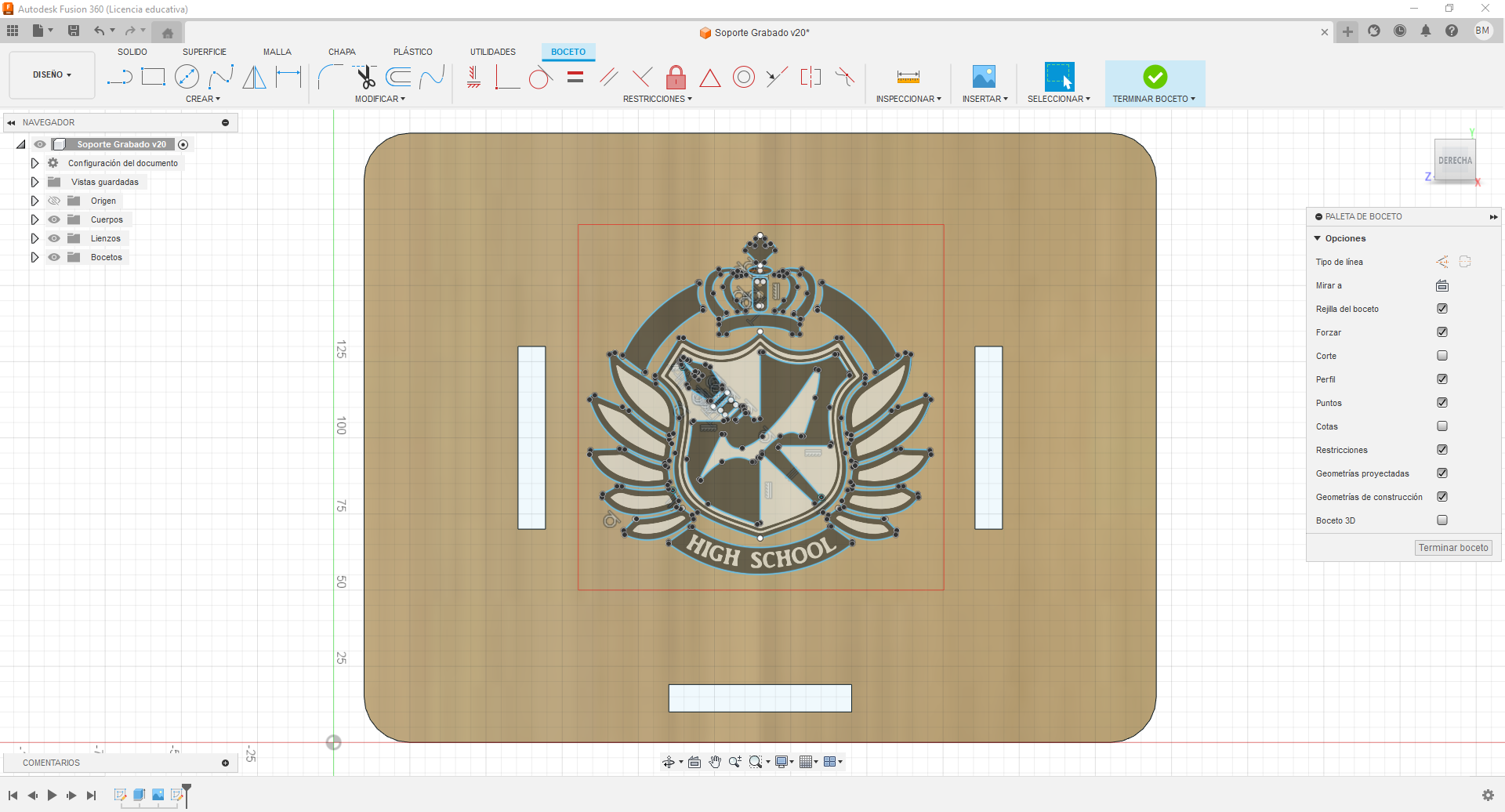Expand the Bocetos folder
The image size is (1505, 812).
[34, 257]
